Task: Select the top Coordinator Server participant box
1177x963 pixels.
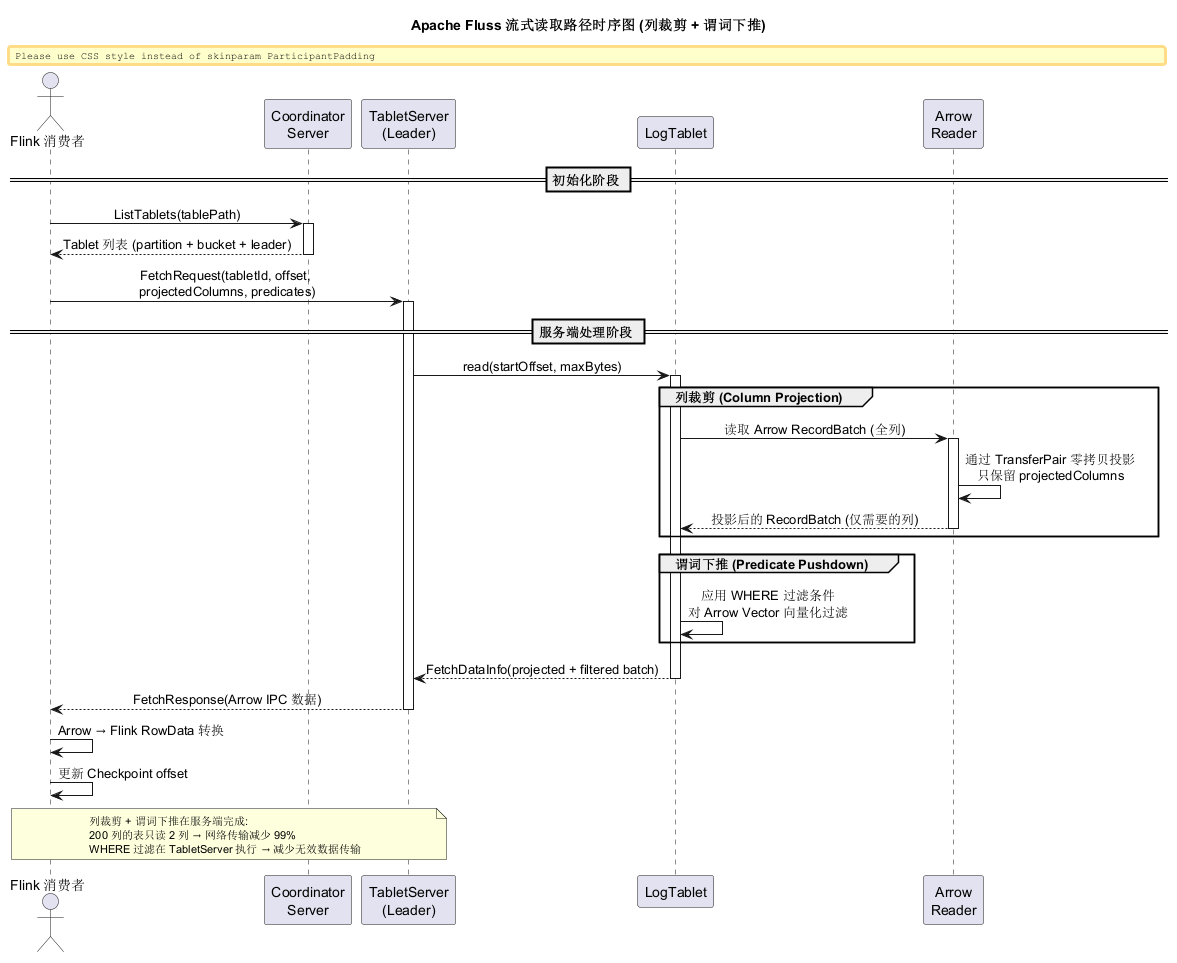Action: (308, 125)
